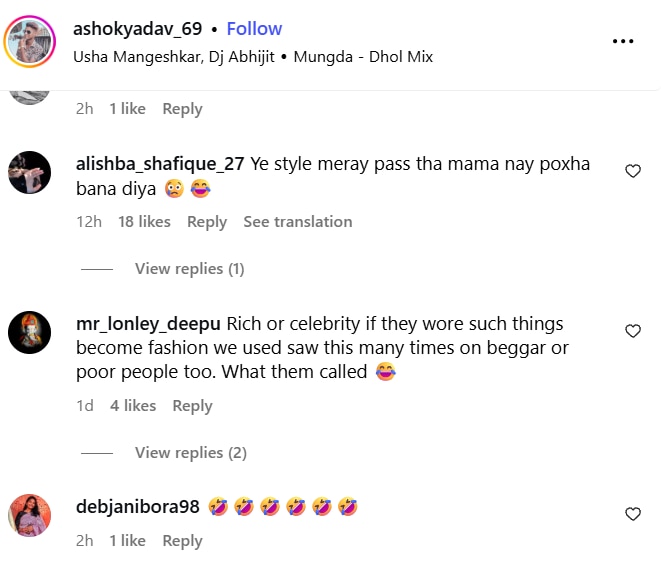Click alishba_shafique_27's avatar
This screenshot has height=579, width=661.
click(29, 173)
